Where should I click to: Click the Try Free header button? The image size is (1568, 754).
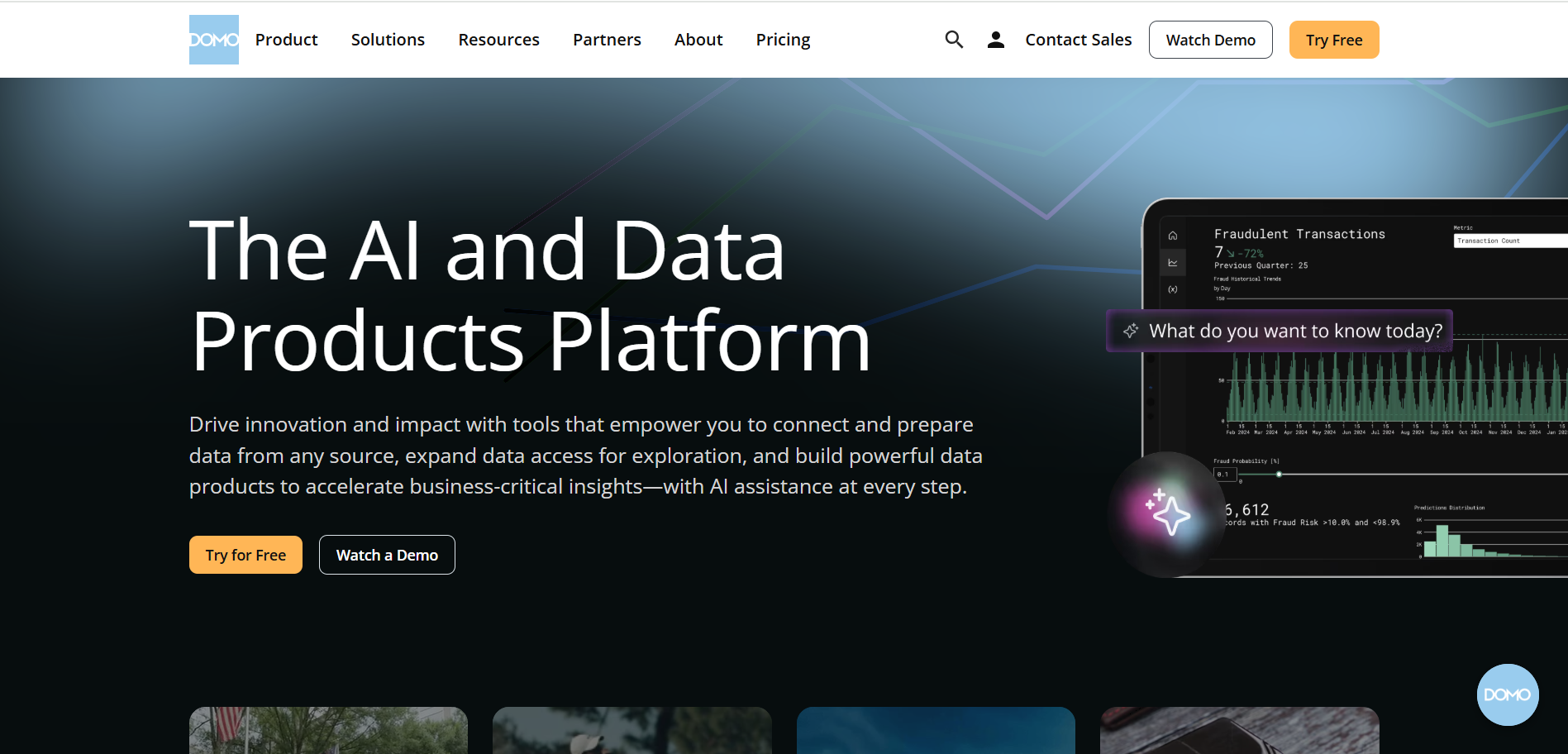pyautogui.click(x=1334, y=40)
